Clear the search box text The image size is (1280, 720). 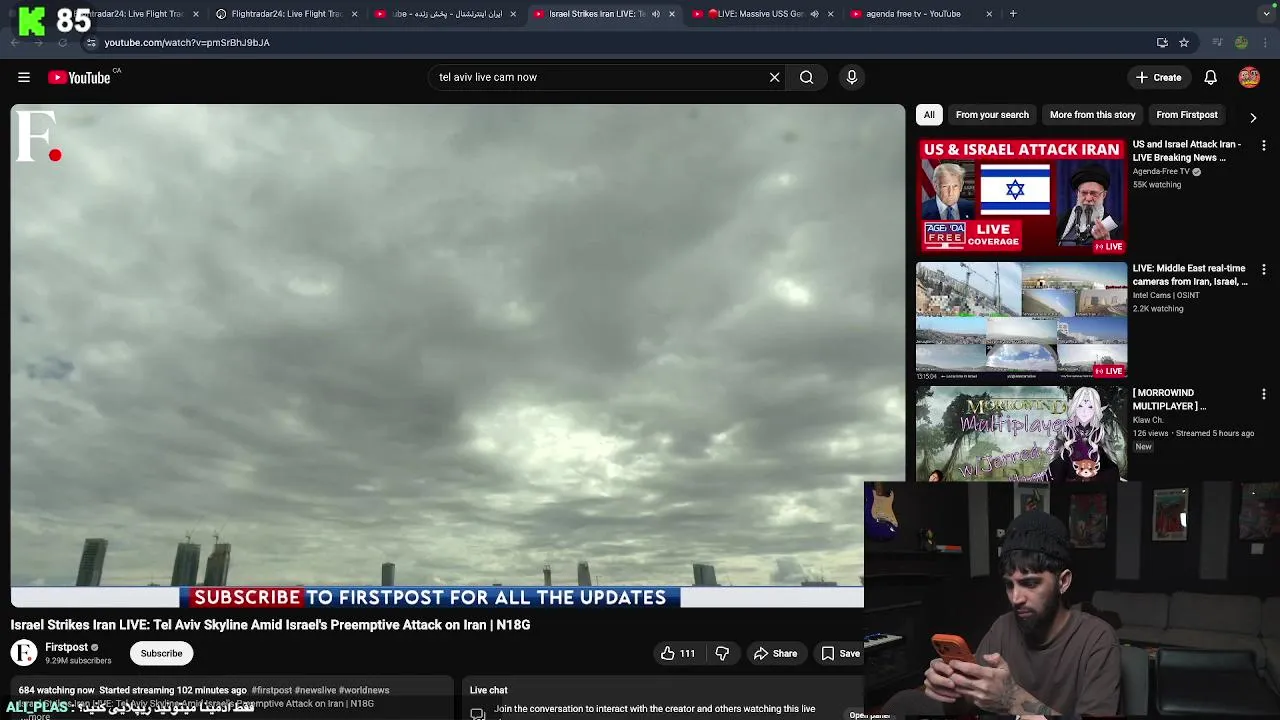(x=774, y=77)
